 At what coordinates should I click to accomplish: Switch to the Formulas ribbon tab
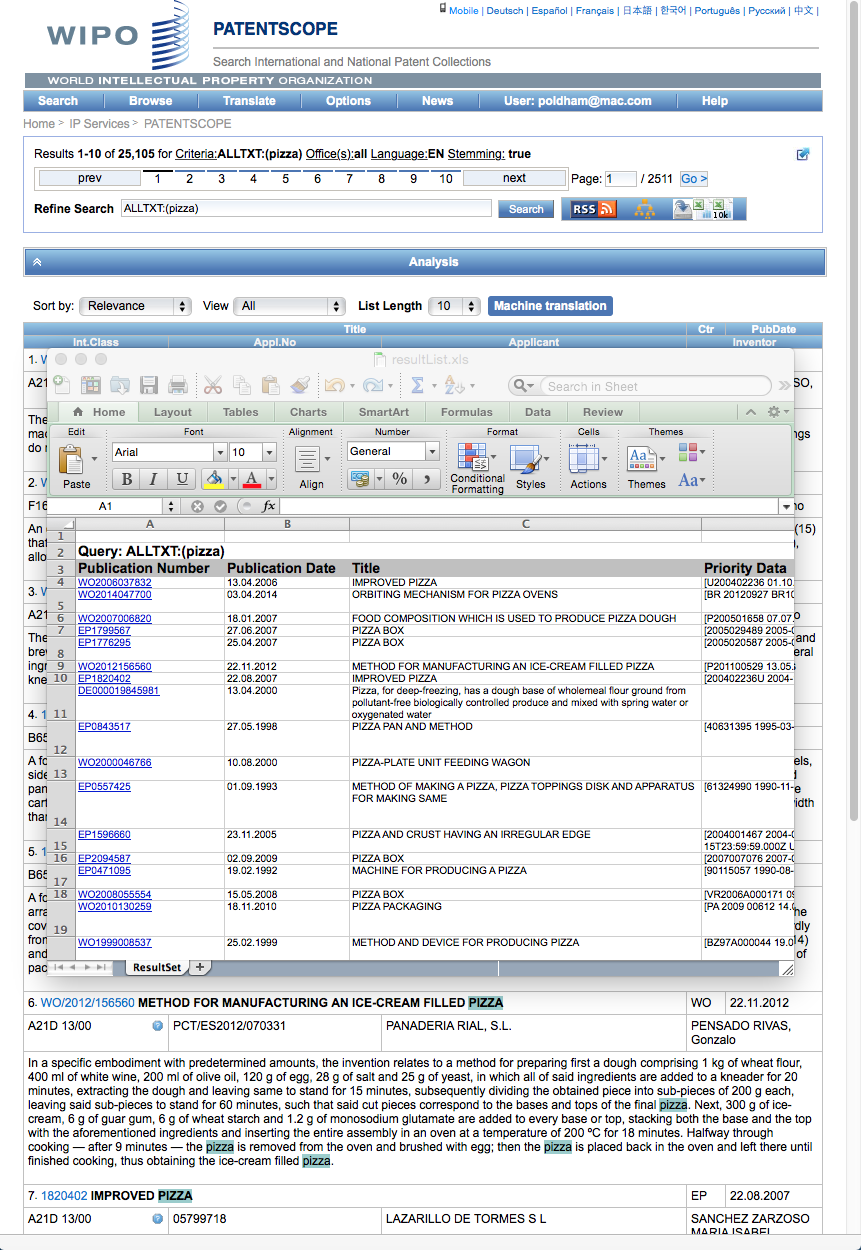tap(466, 412)
